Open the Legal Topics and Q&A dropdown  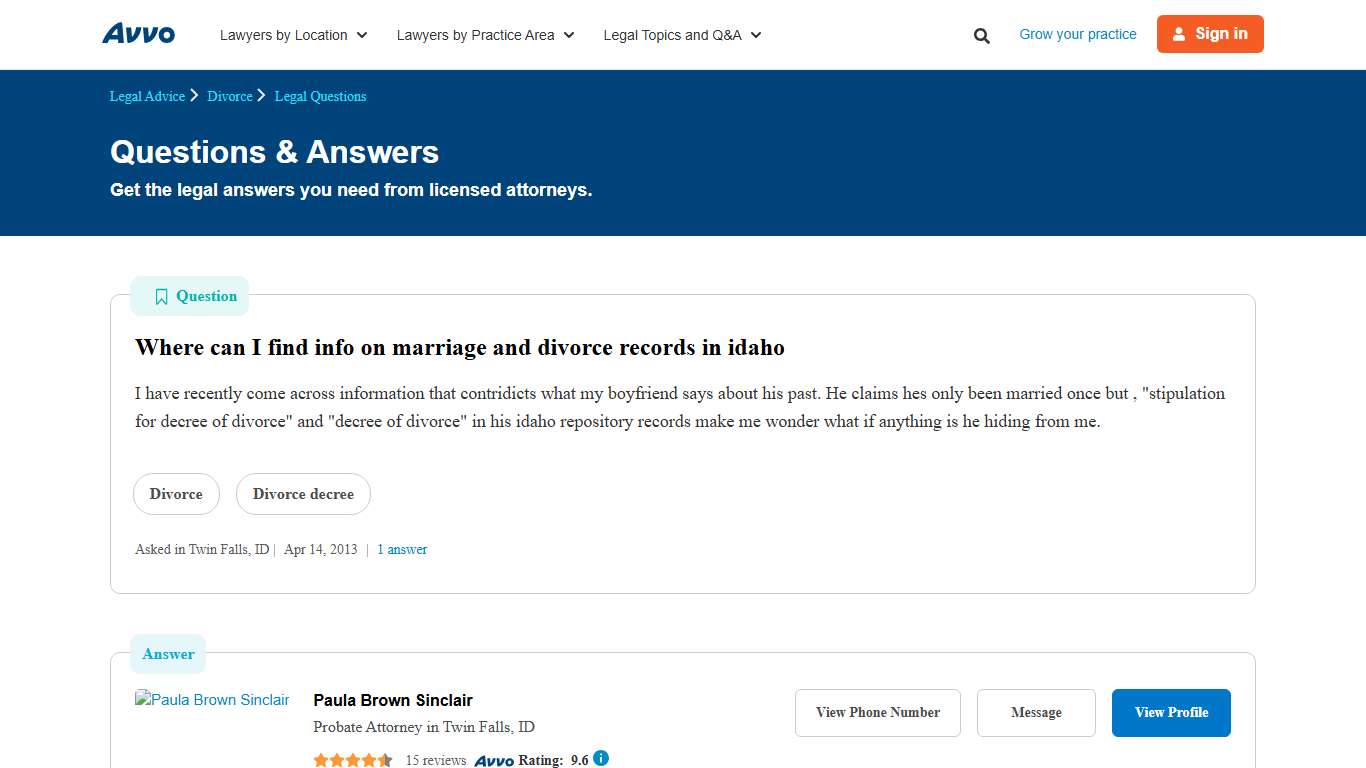(681, 35)
